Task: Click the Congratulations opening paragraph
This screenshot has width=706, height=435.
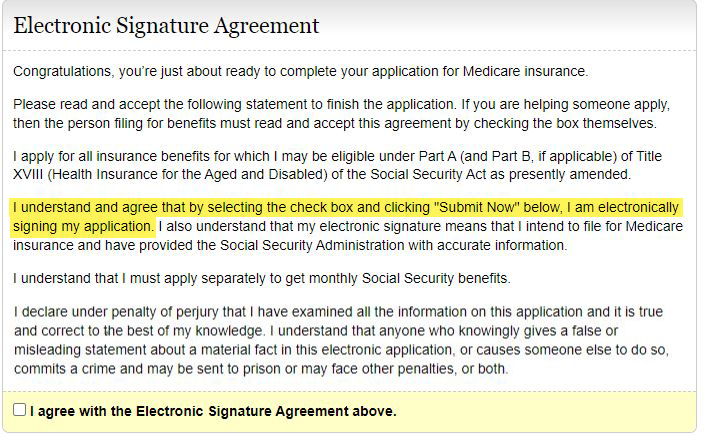Action: coord(300,72)
